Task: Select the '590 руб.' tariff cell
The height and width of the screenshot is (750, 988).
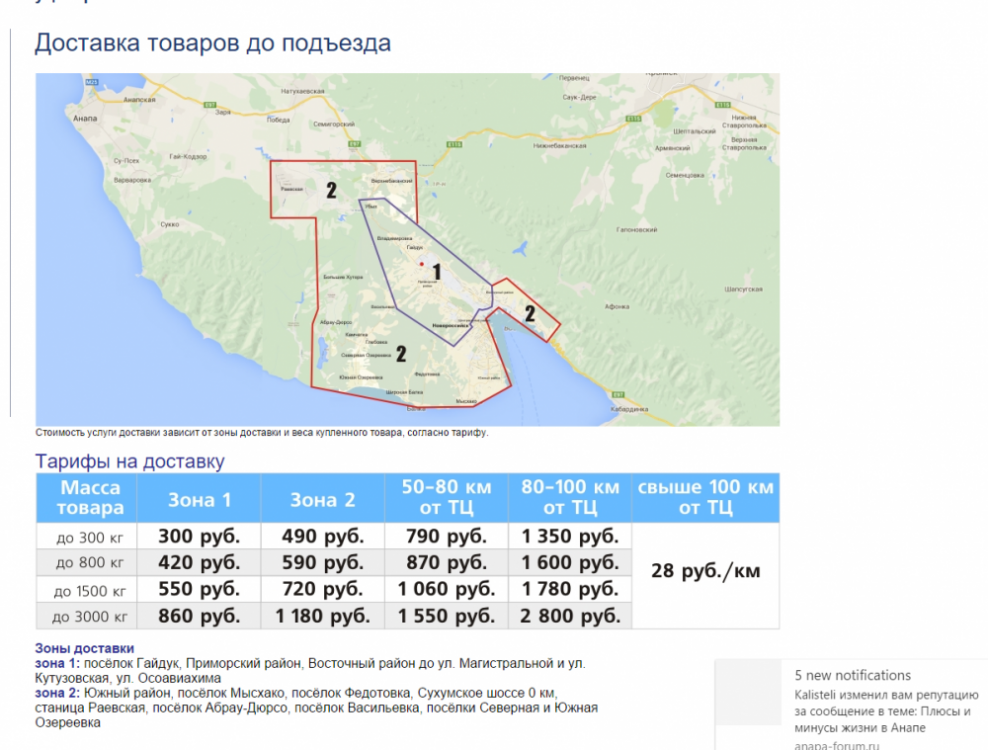Action: coord(323,562)
